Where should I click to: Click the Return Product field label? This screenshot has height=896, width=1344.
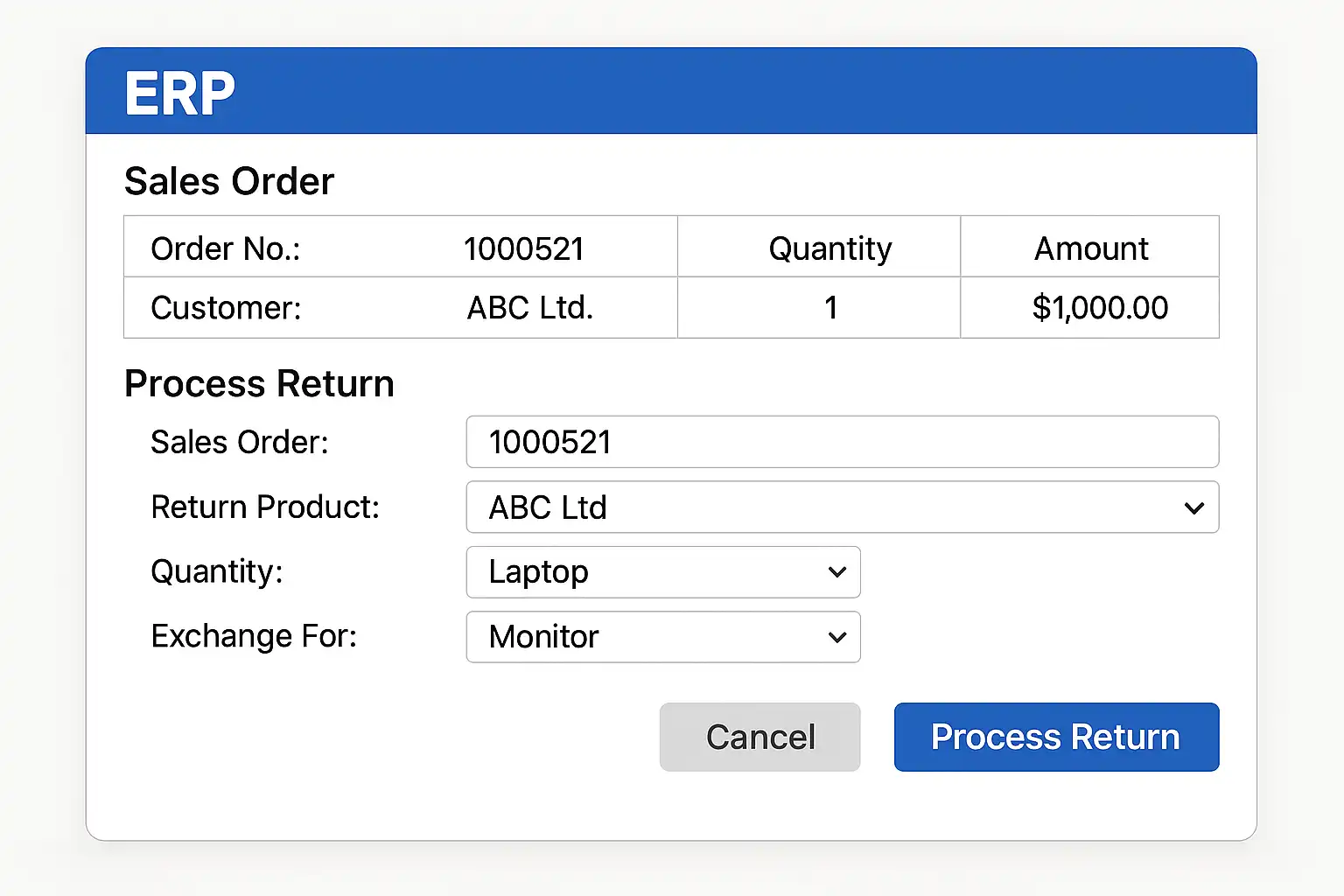pyautogui.click(x=265, y=507)
